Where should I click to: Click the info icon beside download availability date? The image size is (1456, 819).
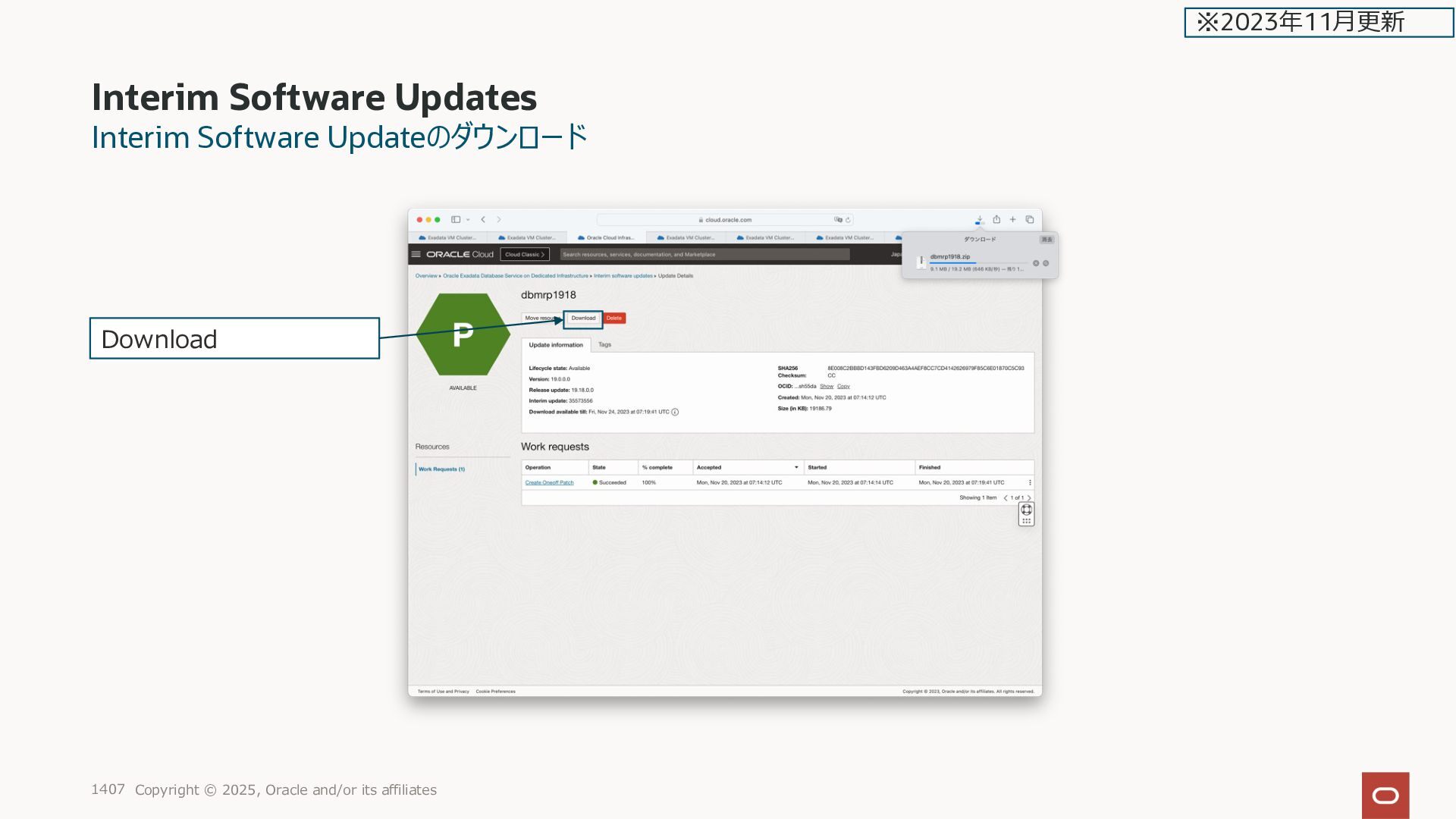675,413
